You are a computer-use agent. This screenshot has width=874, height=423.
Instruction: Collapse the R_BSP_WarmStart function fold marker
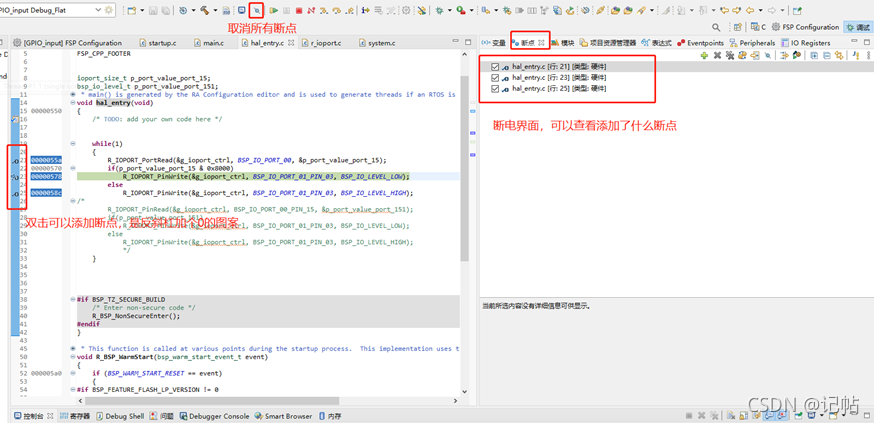point(73,357)
